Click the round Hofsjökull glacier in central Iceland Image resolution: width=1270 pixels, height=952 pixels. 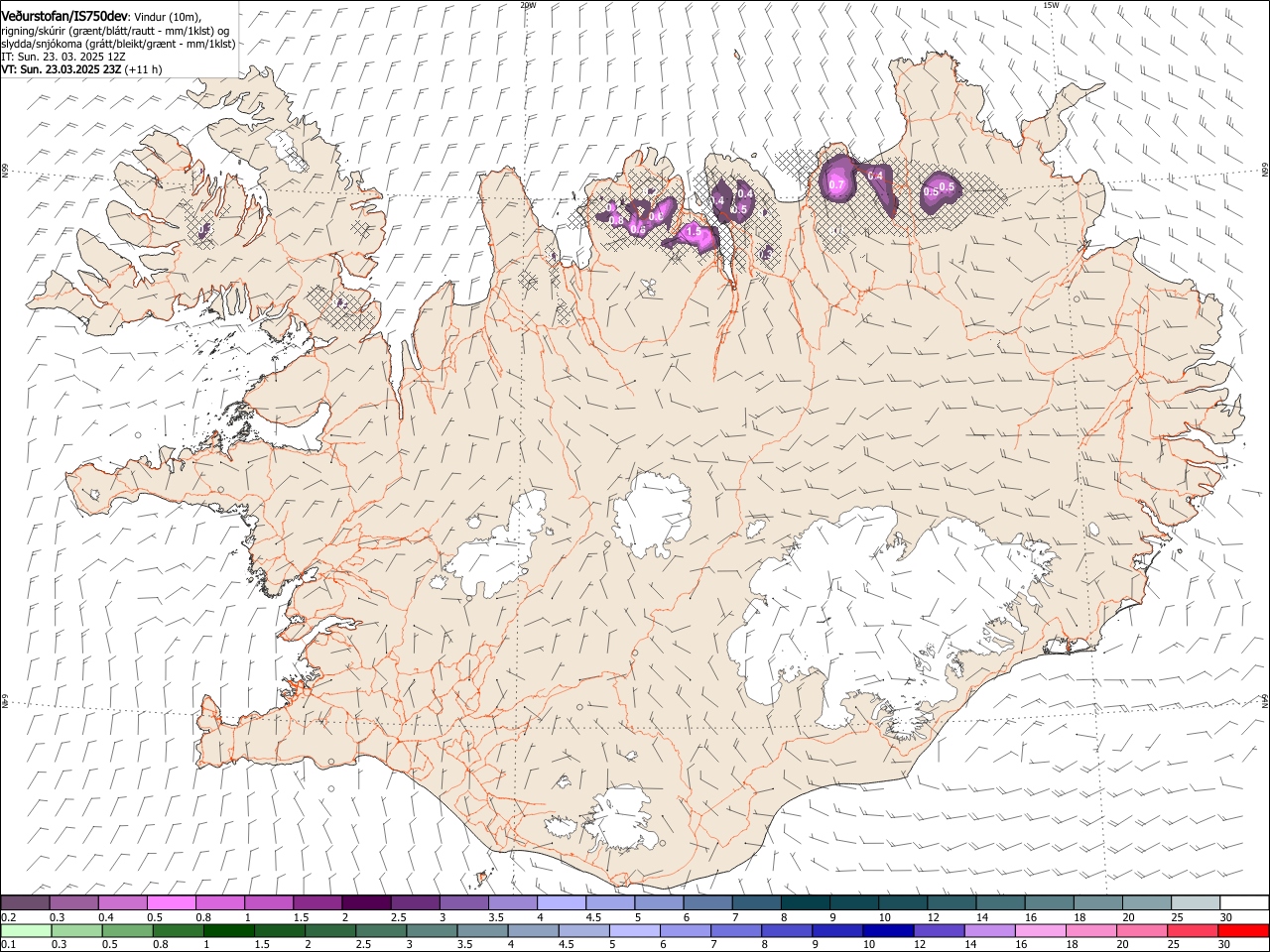[x=652, y=514]
